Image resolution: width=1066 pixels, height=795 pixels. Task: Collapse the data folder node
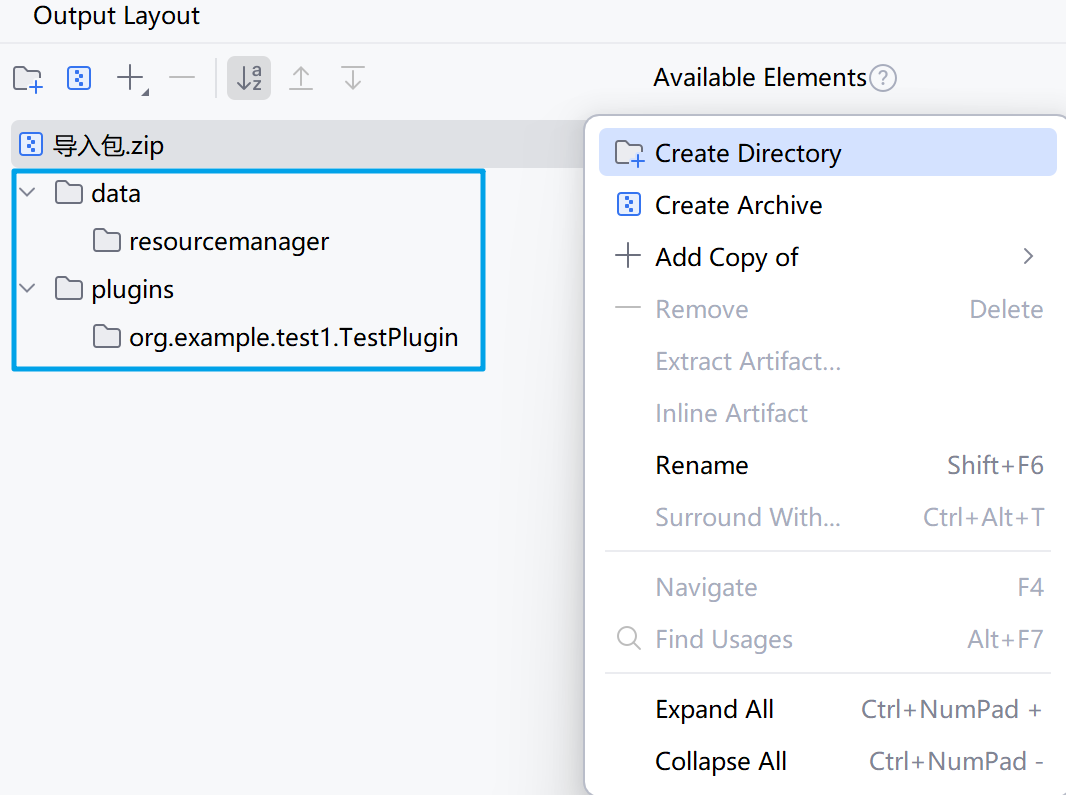(28, 192)
